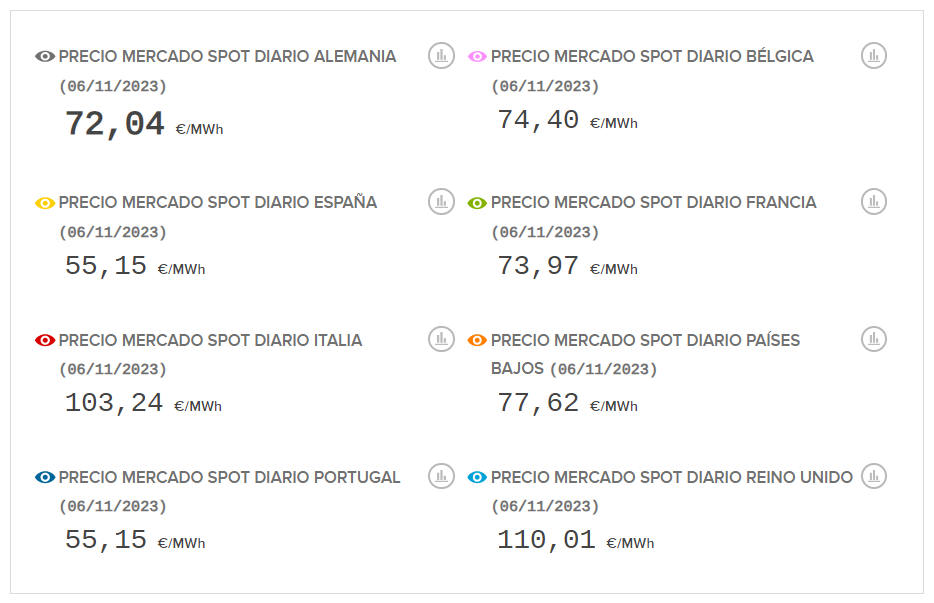Toggle dark blue eye for Portugal series
The image size is (934, 603).
click(x=45, y=478)
